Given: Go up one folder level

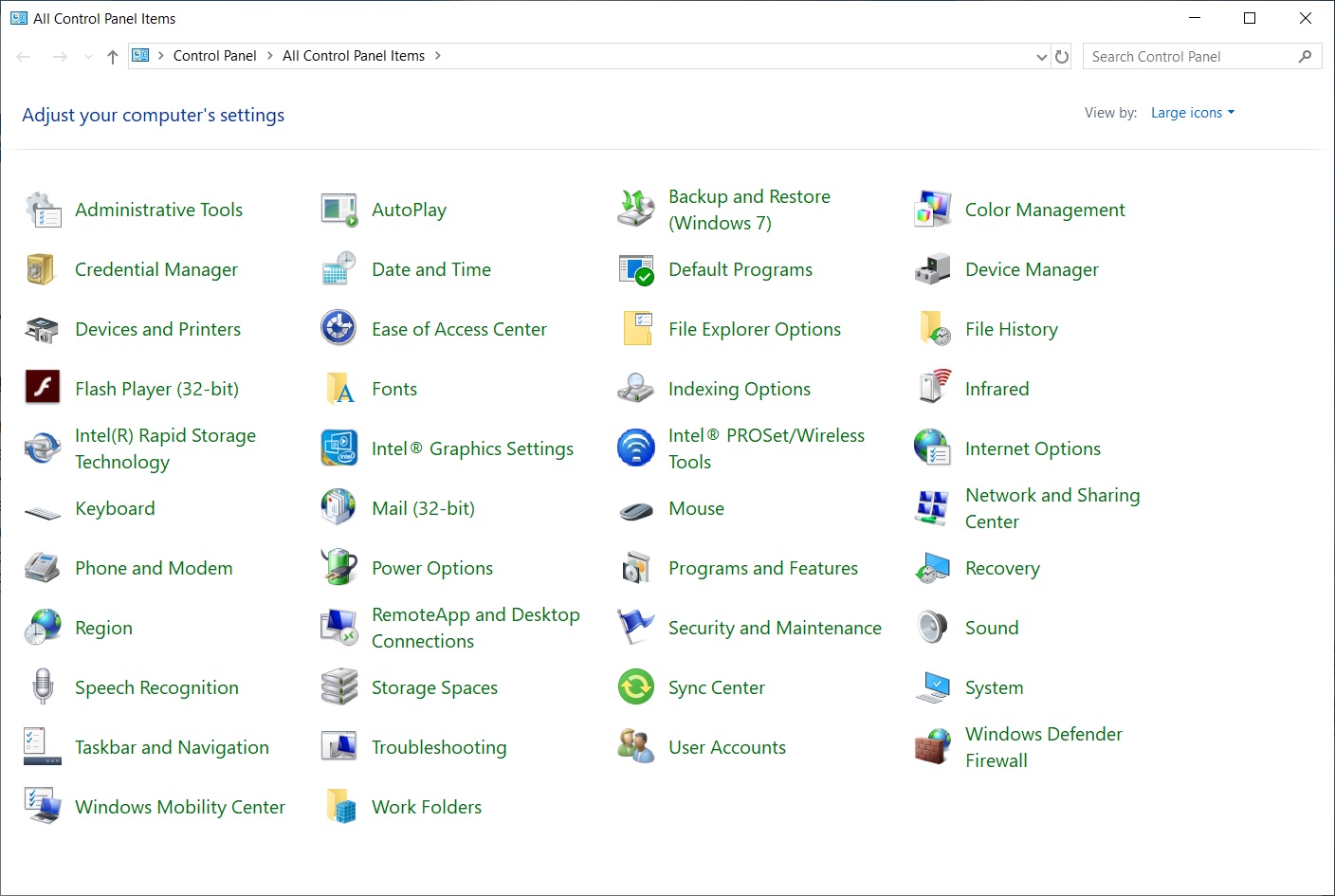Looking at the screenshot, I should pyautogui.click(x=113, y=57).
